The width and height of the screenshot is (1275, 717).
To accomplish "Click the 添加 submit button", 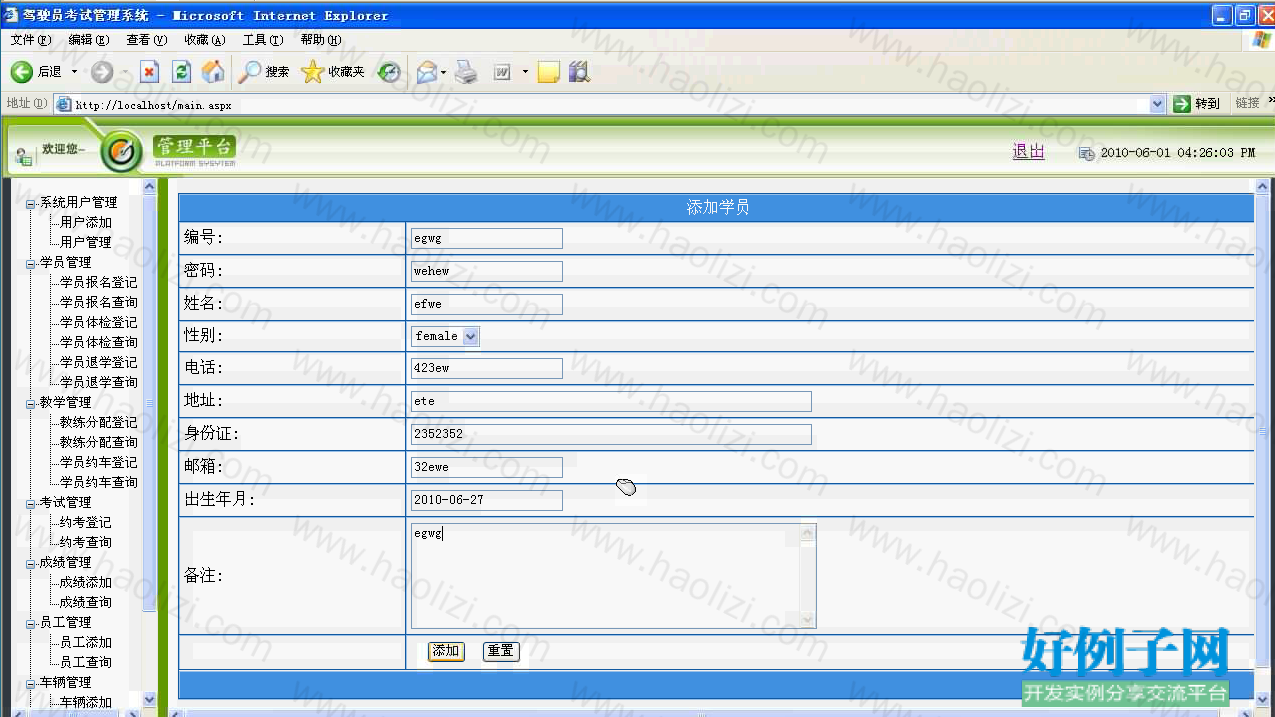I will (446, 651).
